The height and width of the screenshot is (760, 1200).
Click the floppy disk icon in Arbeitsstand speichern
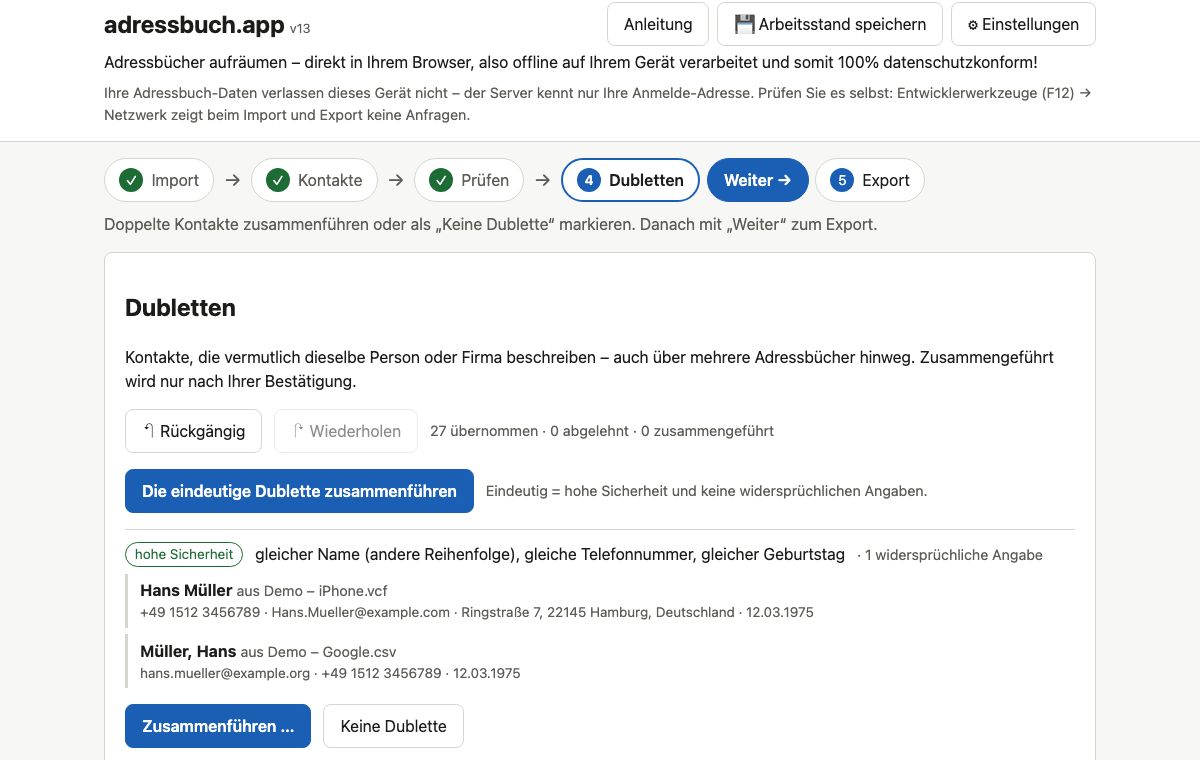[745, 24]
